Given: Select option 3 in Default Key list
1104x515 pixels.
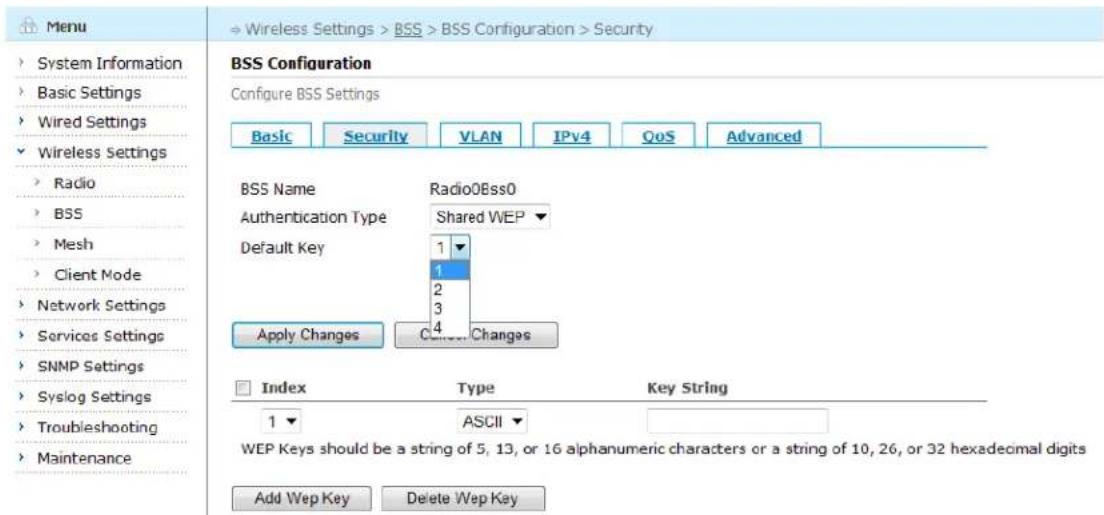Looking at the screenshot, I should click(449, 308).
